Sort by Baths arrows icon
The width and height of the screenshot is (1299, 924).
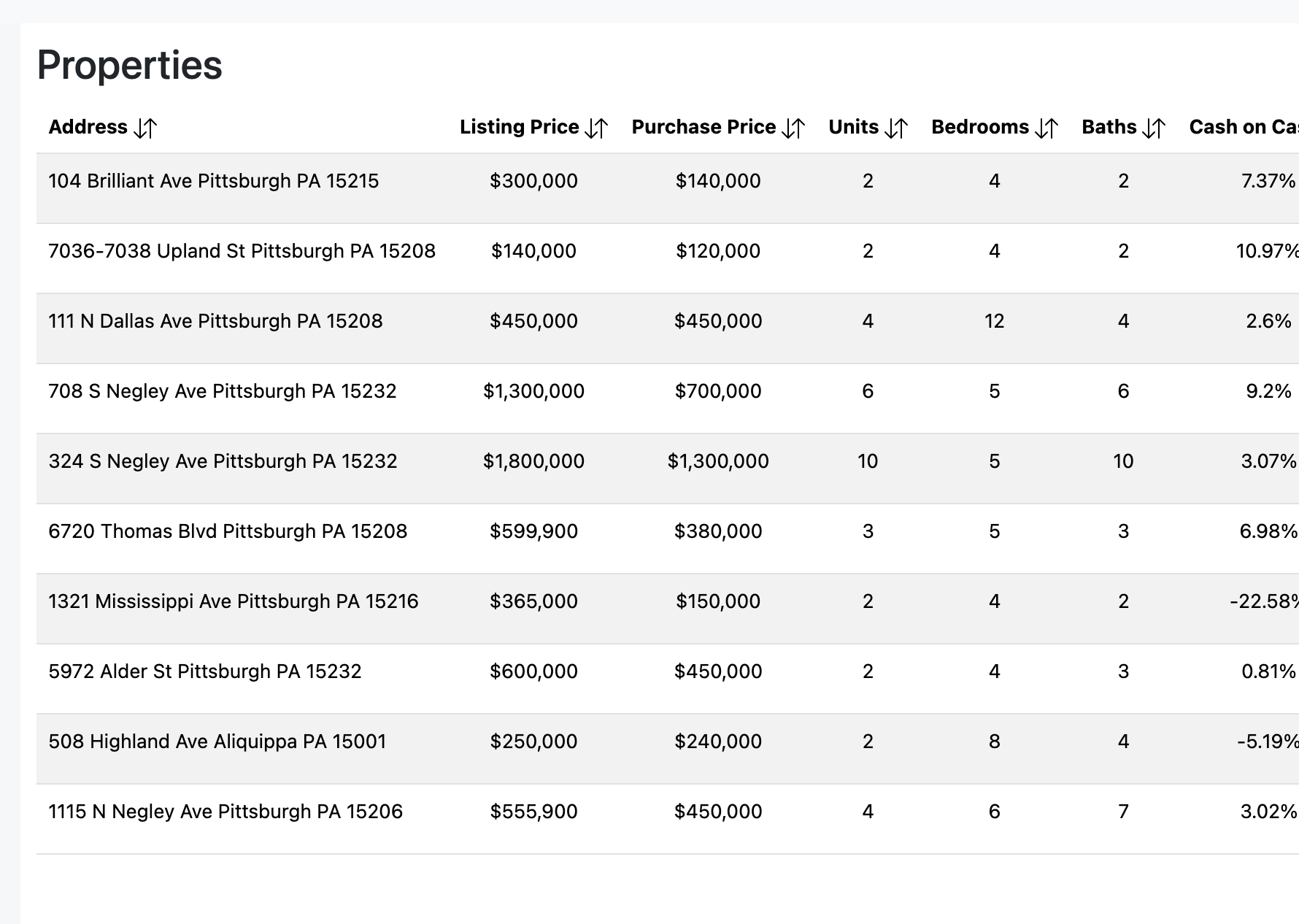click(x=1154, y=128)
